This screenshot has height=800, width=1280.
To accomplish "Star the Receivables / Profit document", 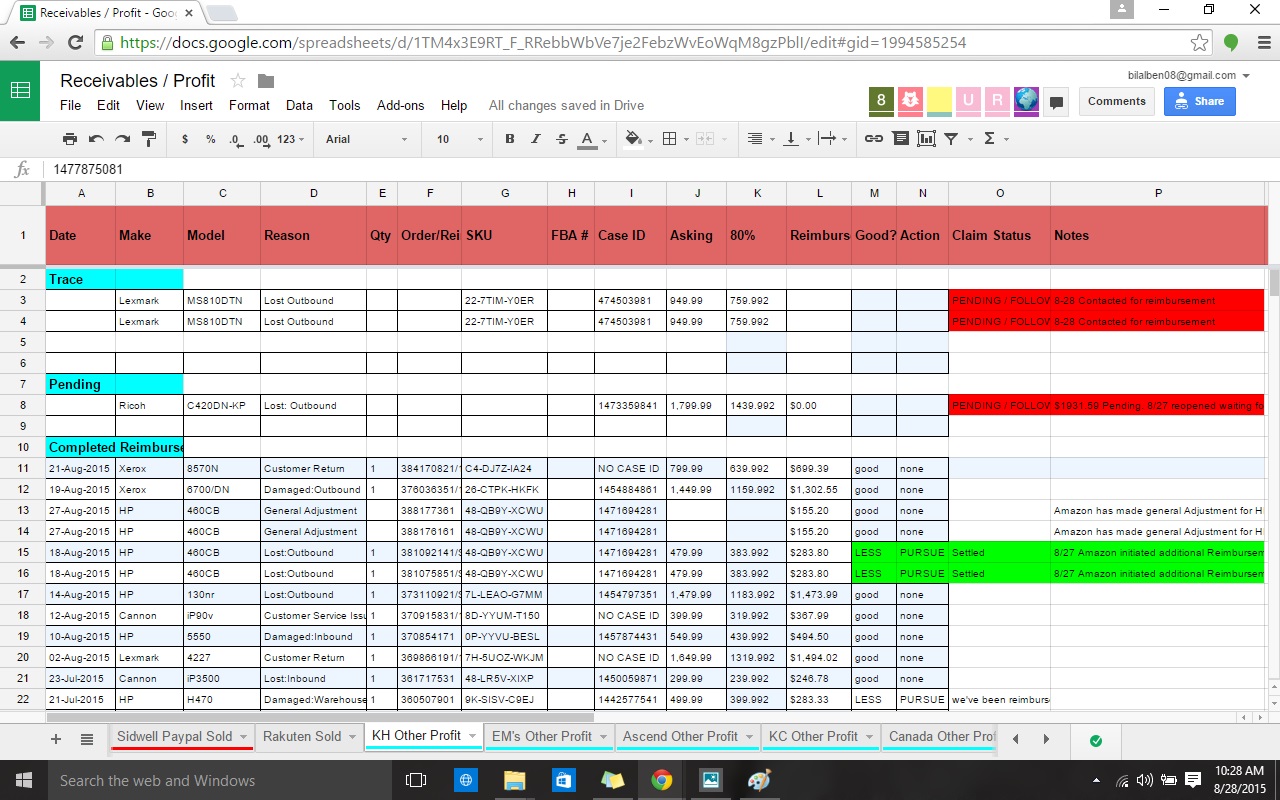I will pyautogui.click(x=238, y=81).
